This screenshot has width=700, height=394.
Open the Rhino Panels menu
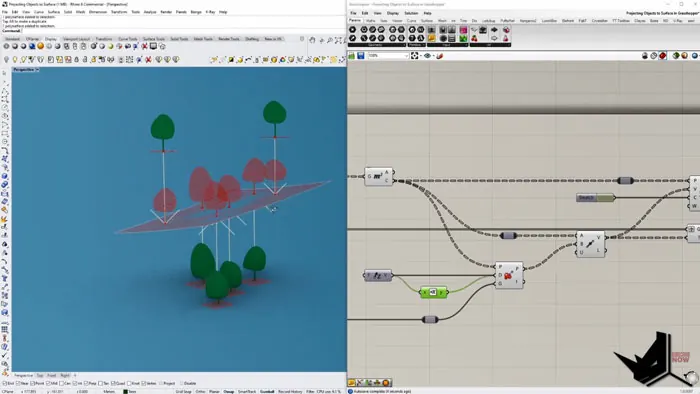(x=181, y=12)
